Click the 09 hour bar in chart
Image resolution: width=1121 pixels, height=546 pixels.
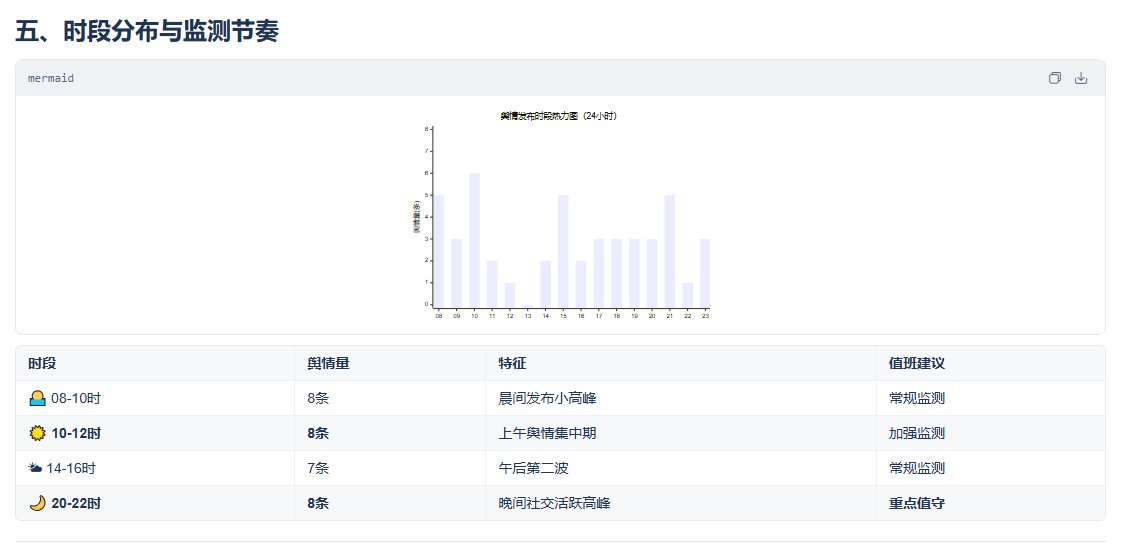(456, 273)
